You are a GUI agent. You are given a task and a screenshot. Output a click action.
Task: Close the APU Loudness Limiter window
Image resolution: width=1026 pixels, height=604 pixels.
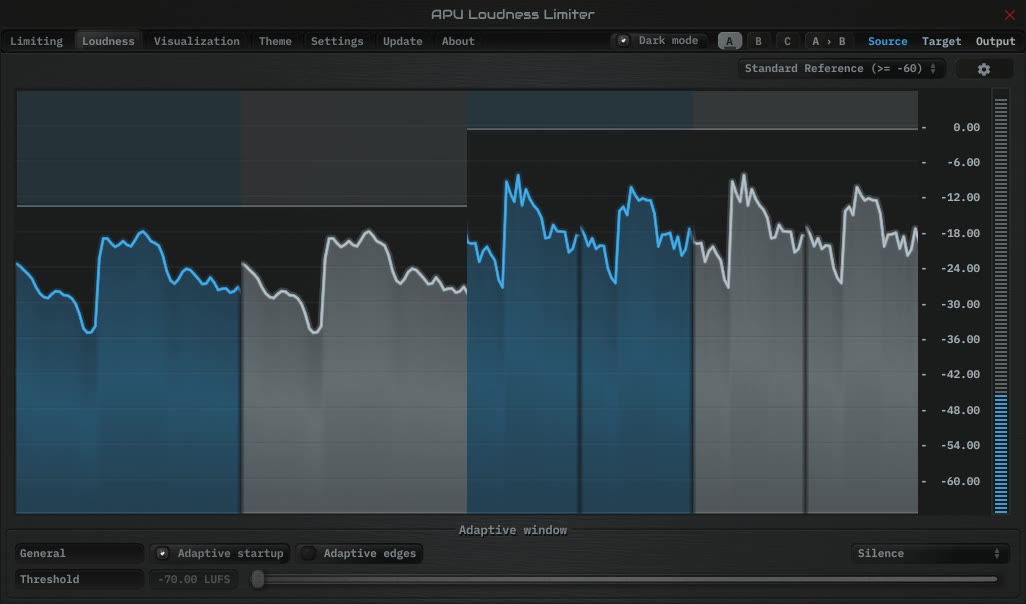tap(1010, 14)
